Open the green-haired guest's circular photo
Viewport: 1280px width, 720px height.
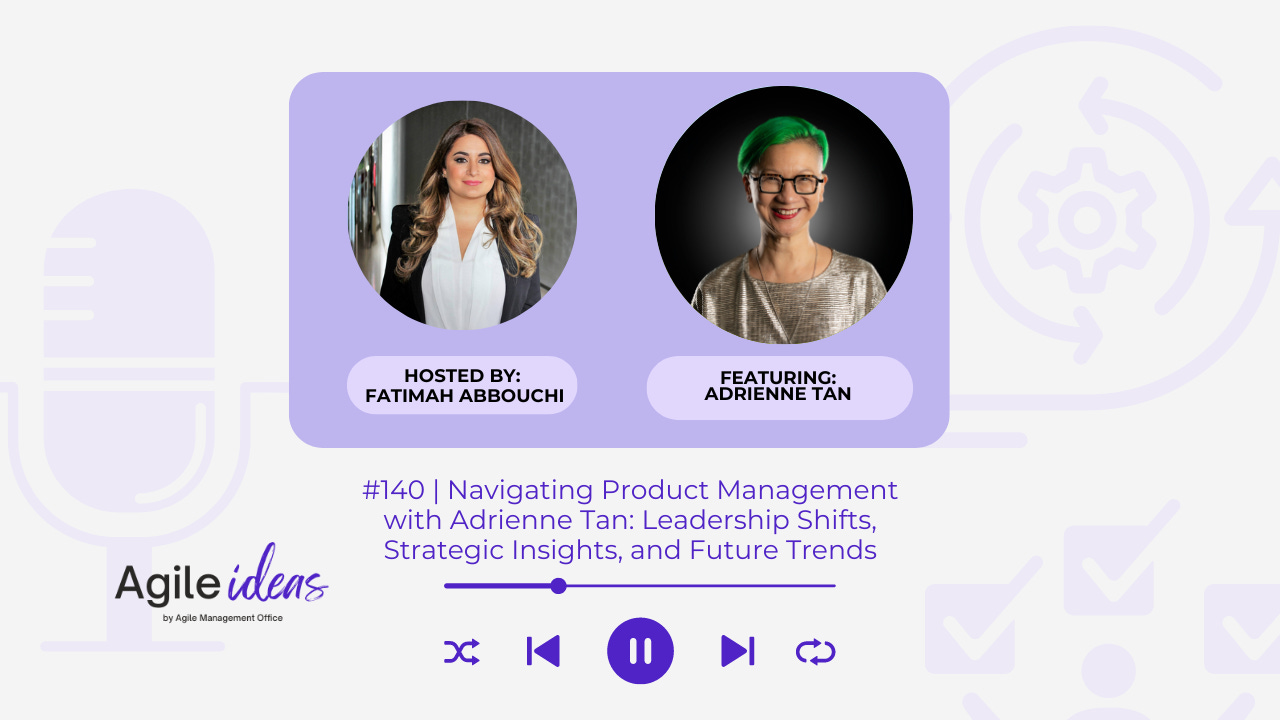tap(784, 215)
